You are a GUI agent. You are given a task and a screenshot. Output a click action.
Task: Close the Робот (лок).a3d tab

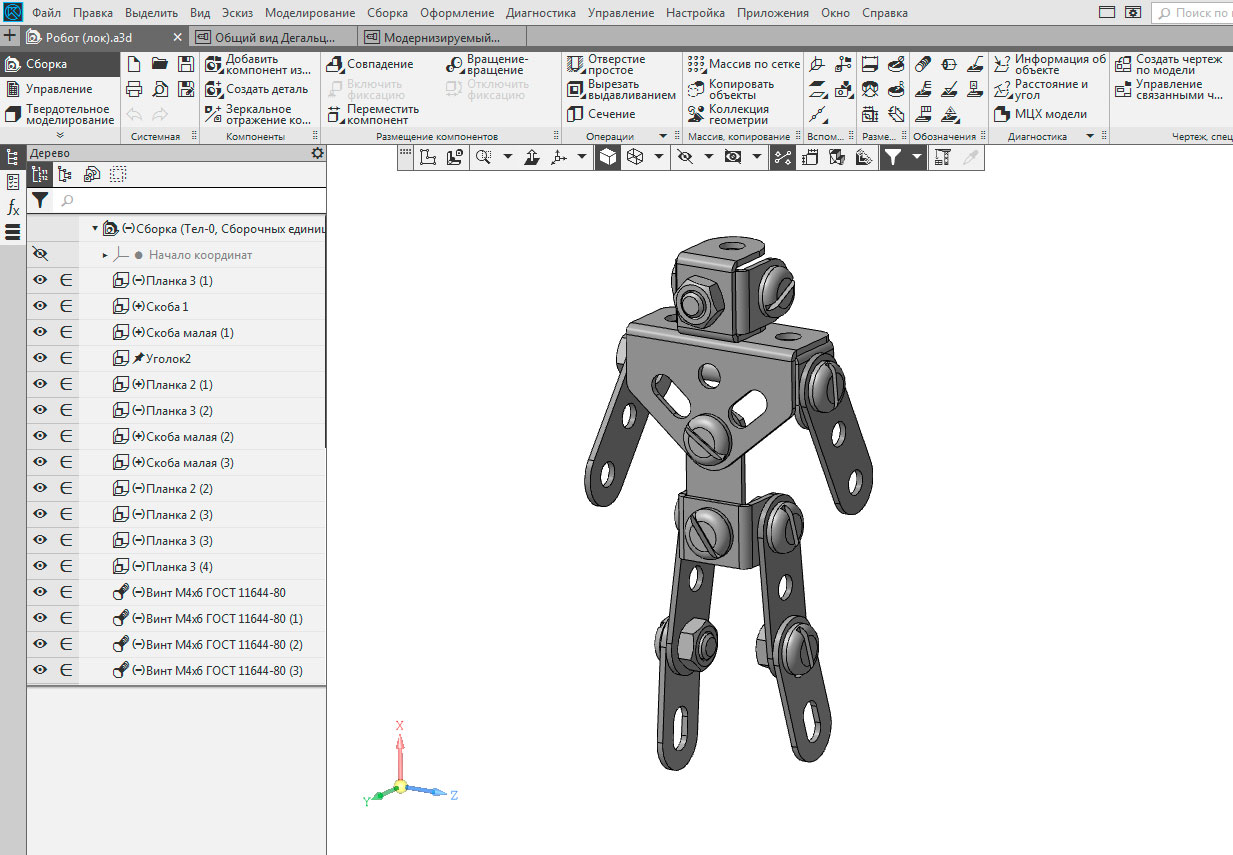(x=177, y=37)
